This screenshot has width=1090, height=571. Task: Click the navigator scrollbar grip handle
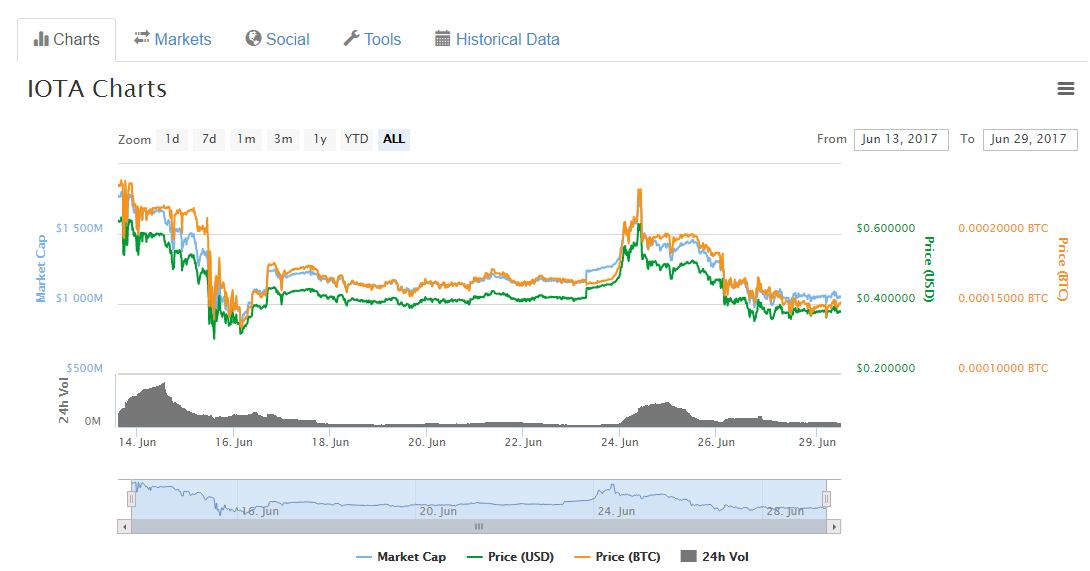click(479, 526)
